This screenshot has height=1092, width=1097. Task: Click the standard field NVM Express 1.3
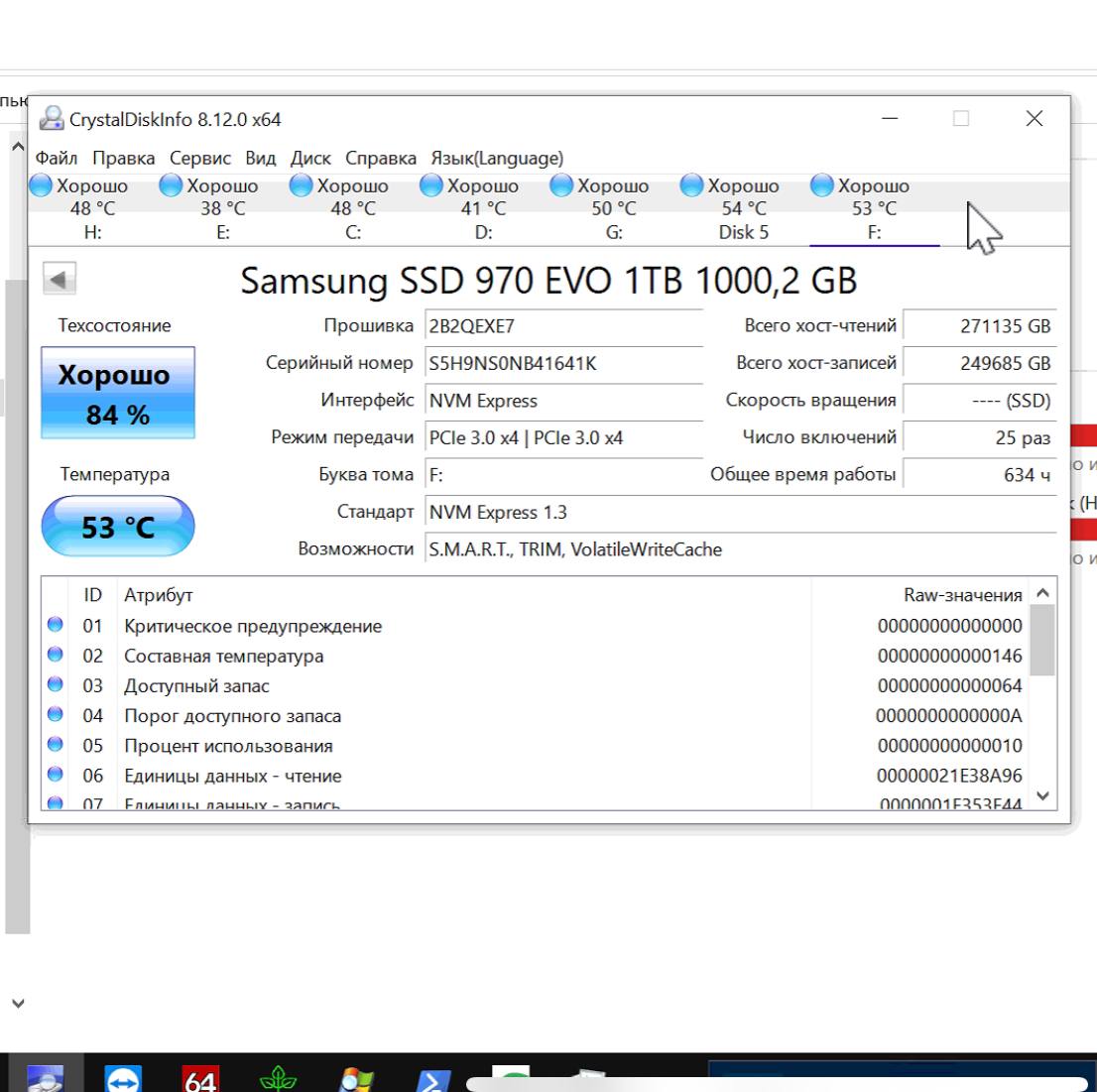(741, 512)
